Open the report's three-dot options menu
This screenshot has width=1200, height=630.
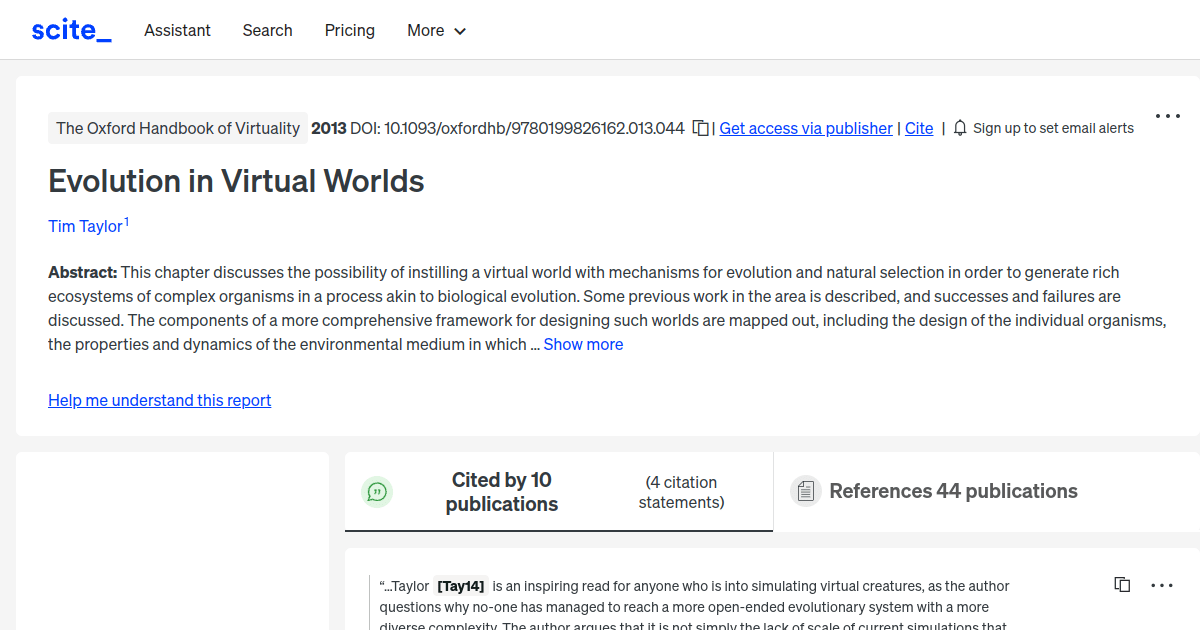coord(1168,116)
